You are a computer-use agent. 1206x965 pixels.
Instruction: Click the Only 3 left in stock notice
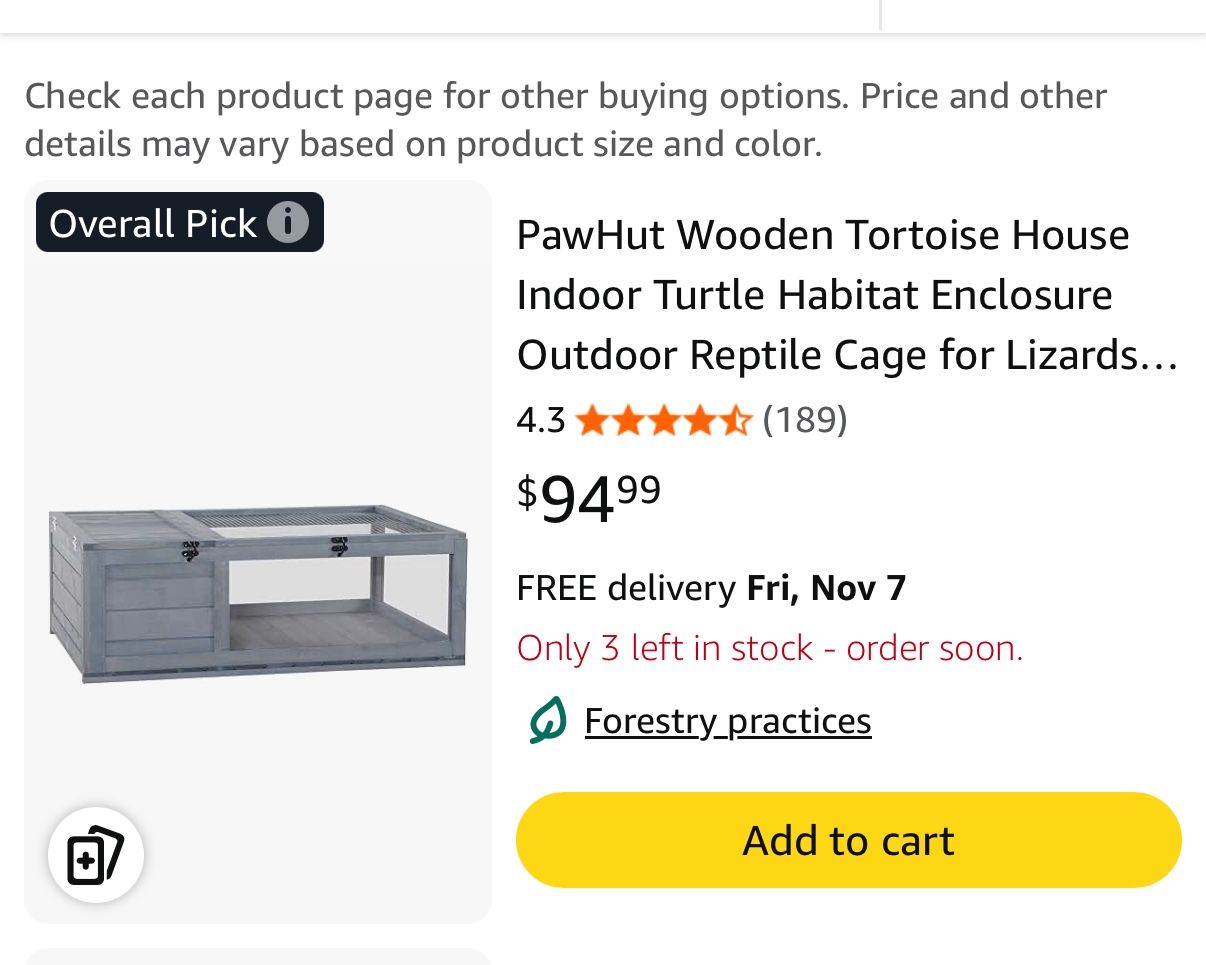(x=769, y=648)
